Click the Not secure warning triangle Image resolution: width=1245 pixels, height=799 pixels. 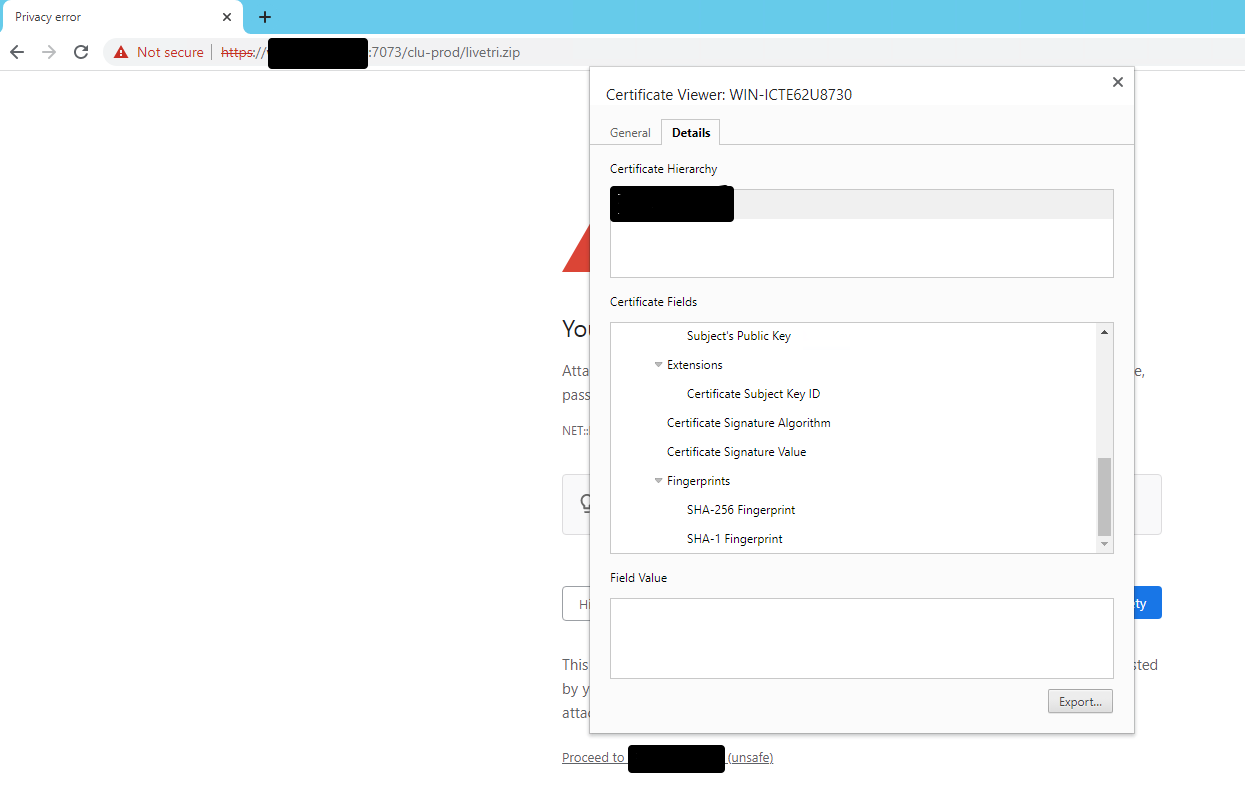(119, 52)
